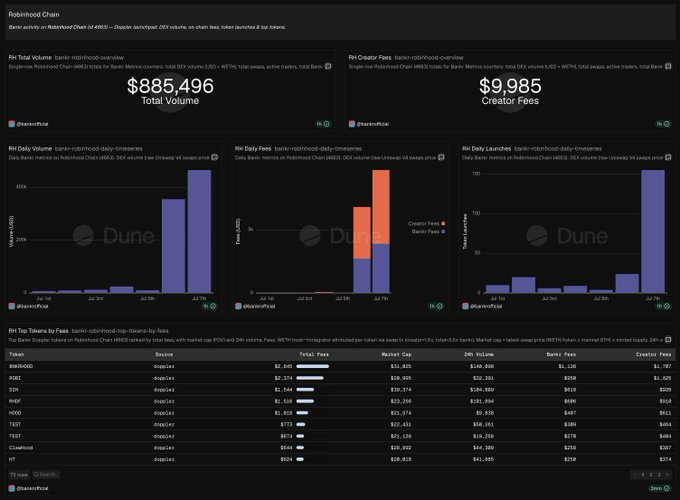Open the RH Top Tokens by Fees title link
Image resolution: width=680 pixels, height=500 pixels.
38,331
